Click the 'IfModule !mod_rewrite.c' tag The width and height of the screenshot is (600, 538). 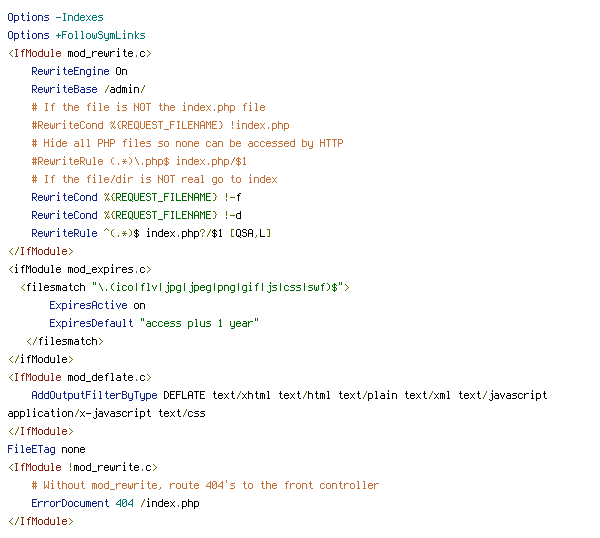[x=83, y=467]
